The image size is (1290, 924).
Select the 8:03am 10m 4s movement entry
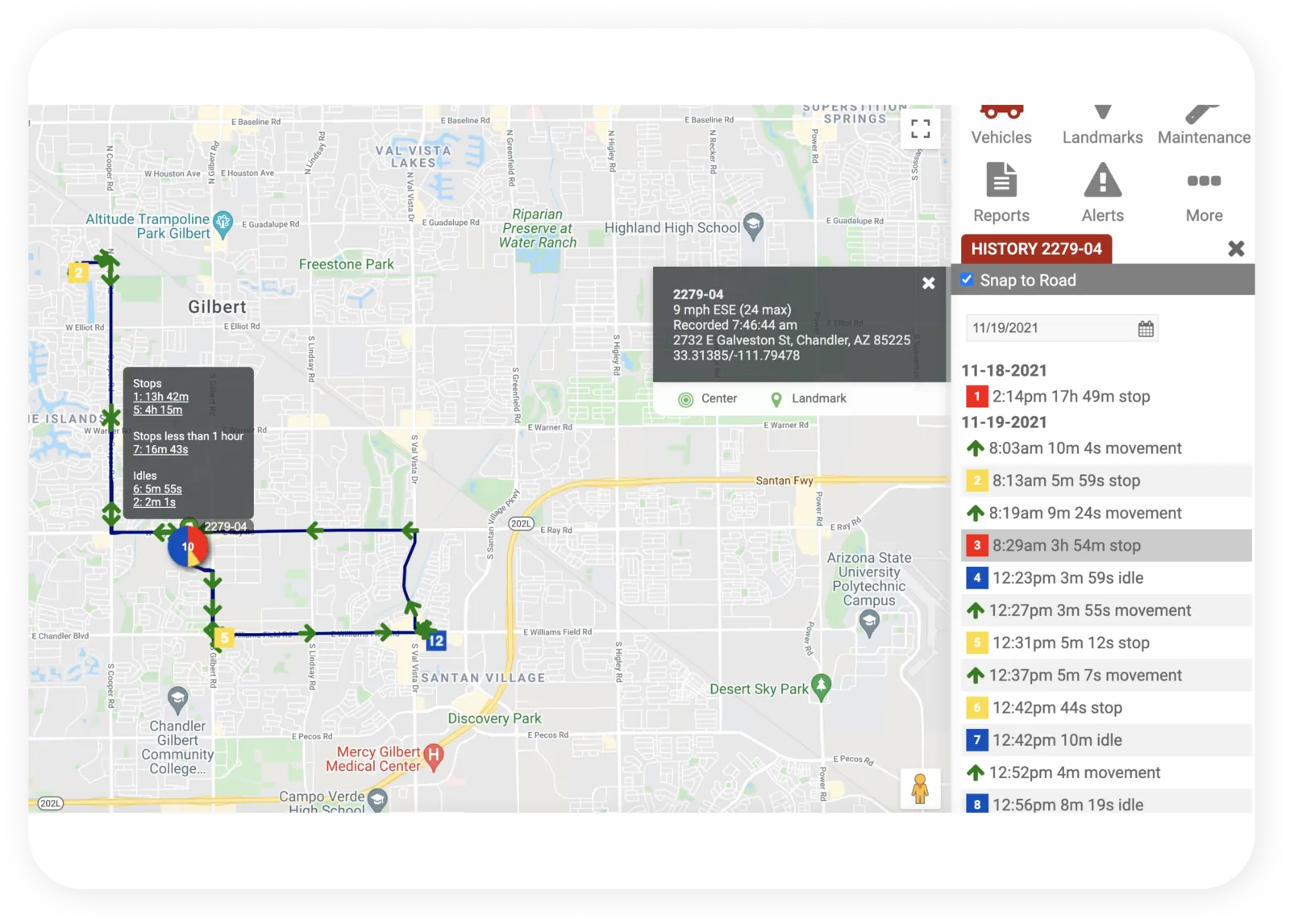(x=1106, y=448)
